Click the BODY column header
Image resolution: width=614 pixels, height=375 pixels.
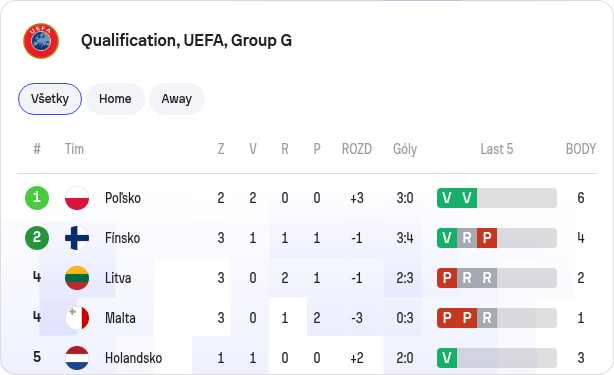pos(581,149)
